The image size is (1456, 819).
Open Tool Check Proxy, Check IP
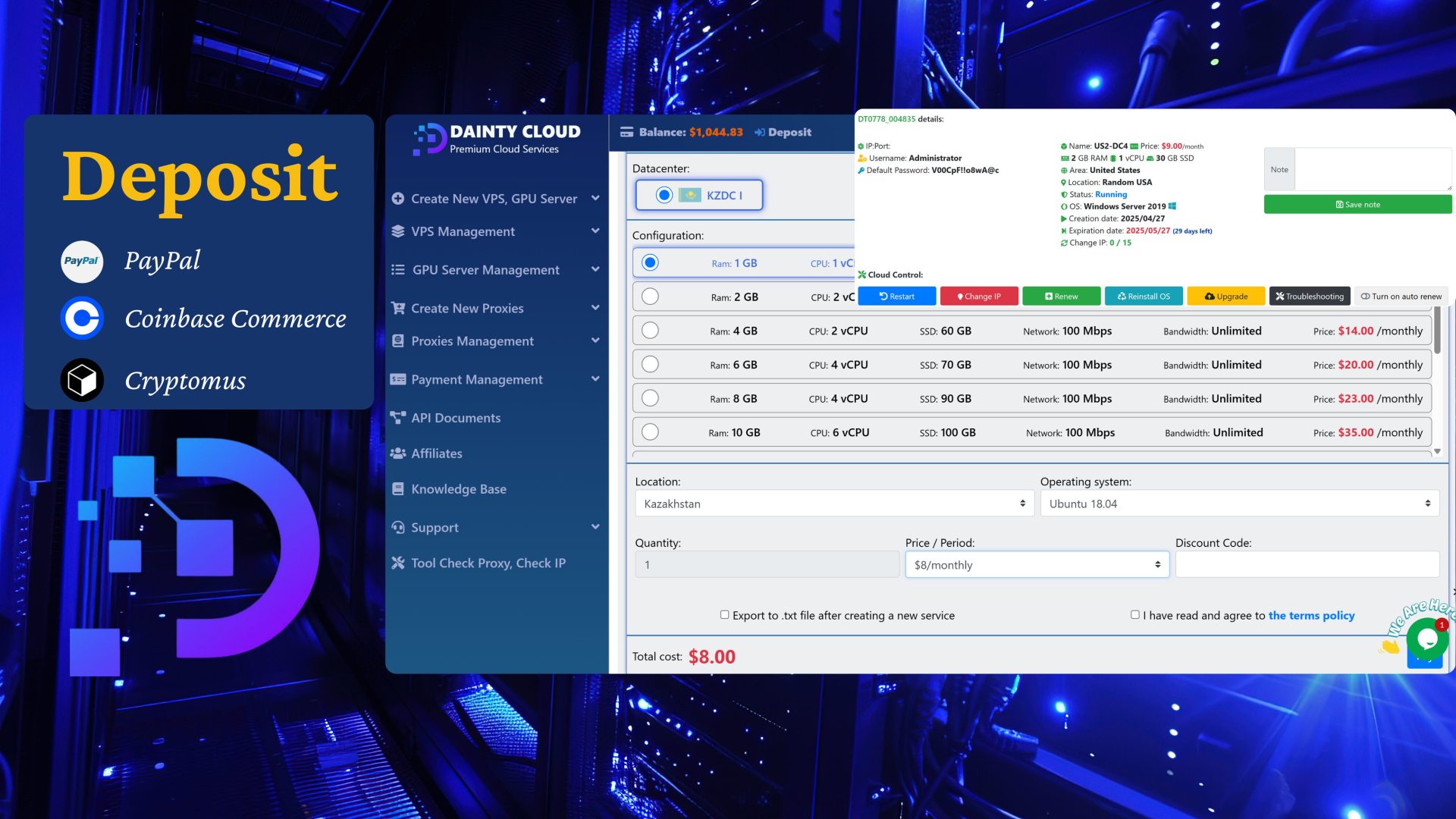pos(488,563)
